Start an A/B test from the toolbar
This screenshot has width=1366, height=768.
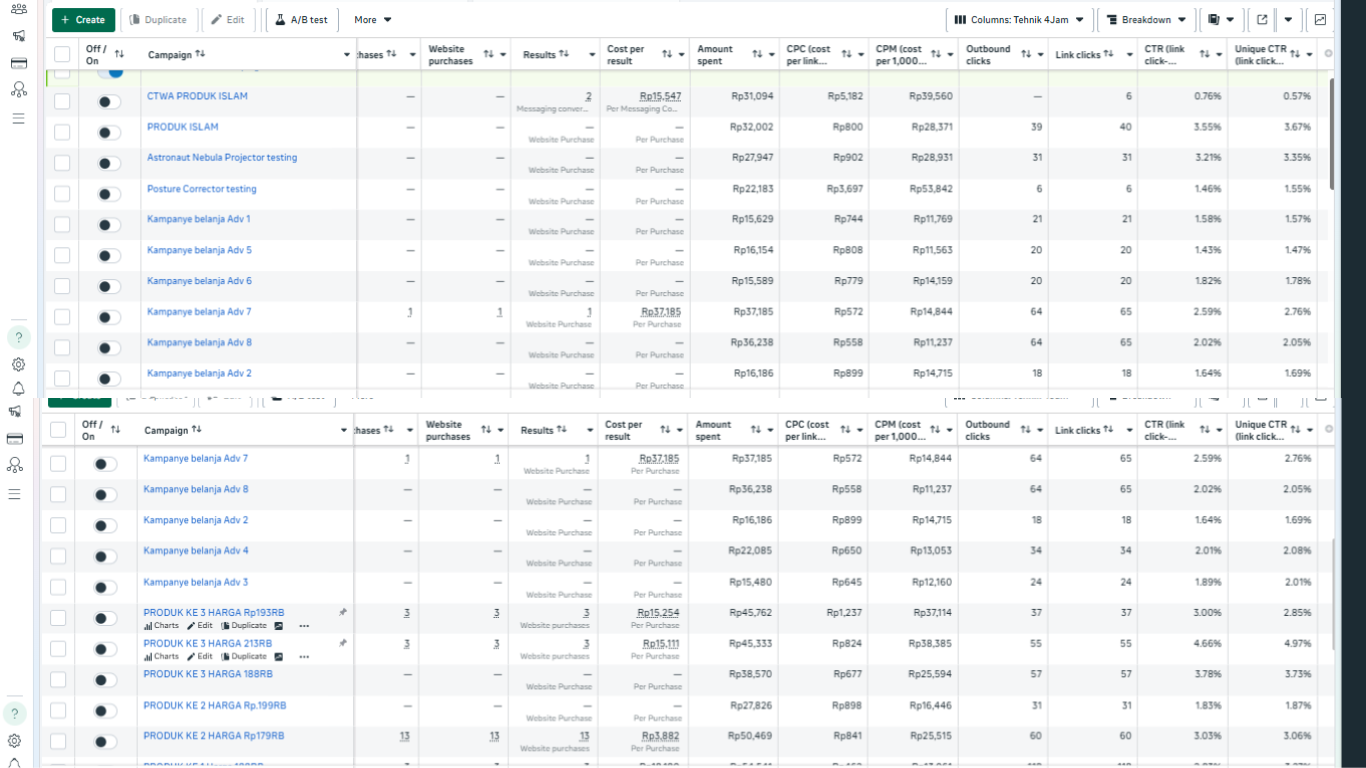coord(299,19)
